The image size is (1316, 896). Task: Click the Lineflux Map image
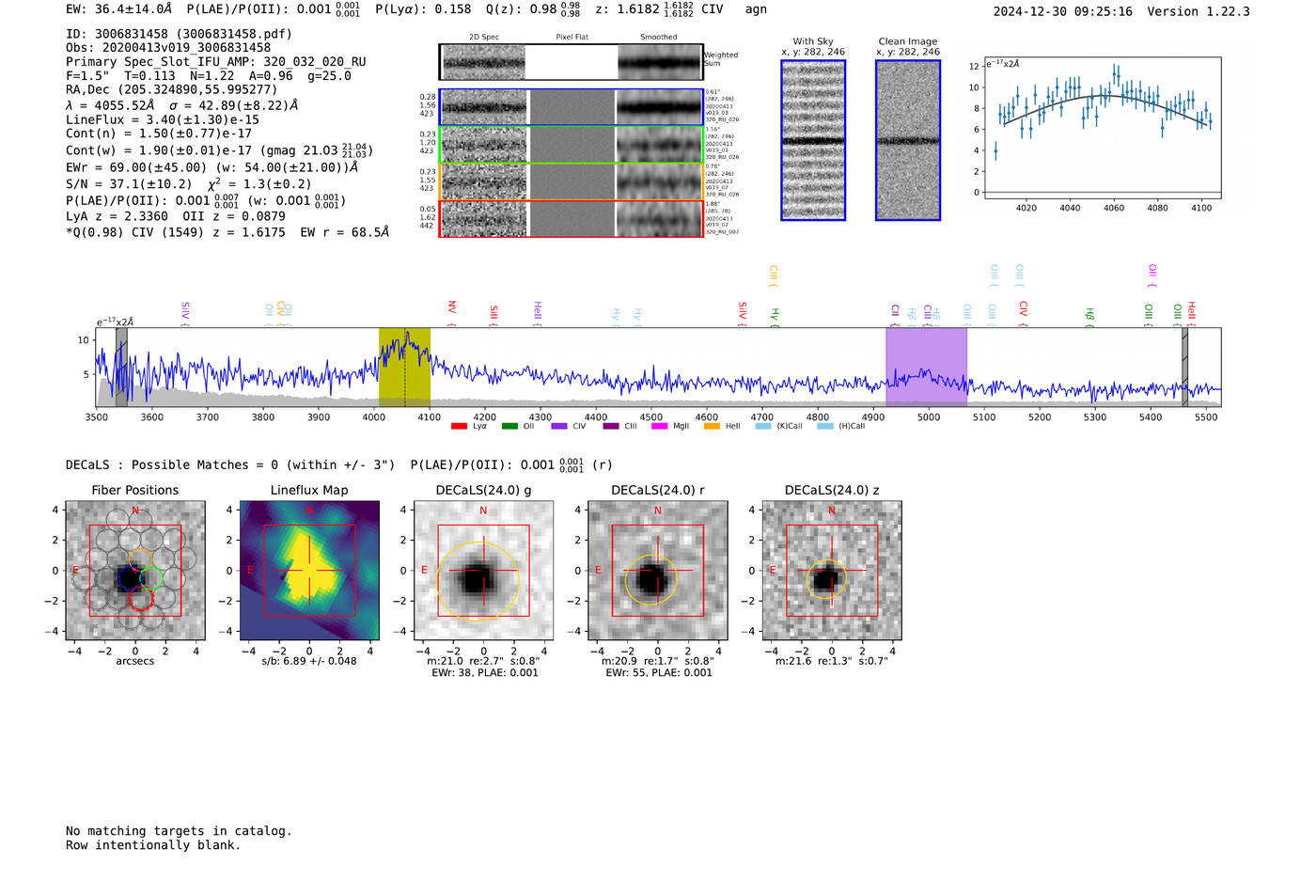pos(309,571)
